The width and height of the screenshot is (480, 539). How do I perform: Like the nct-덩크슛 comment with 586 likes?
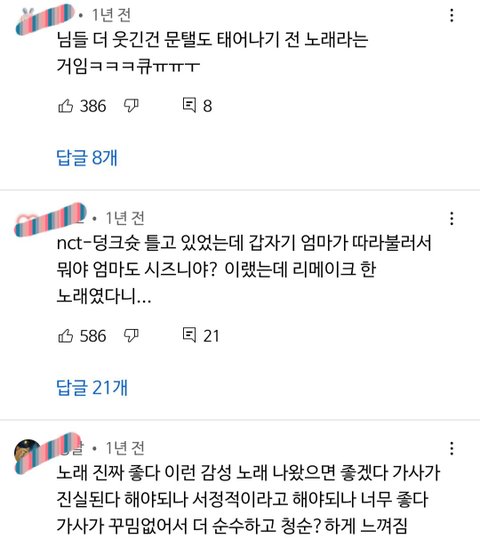pyautogui.click(x=65, y=336)
